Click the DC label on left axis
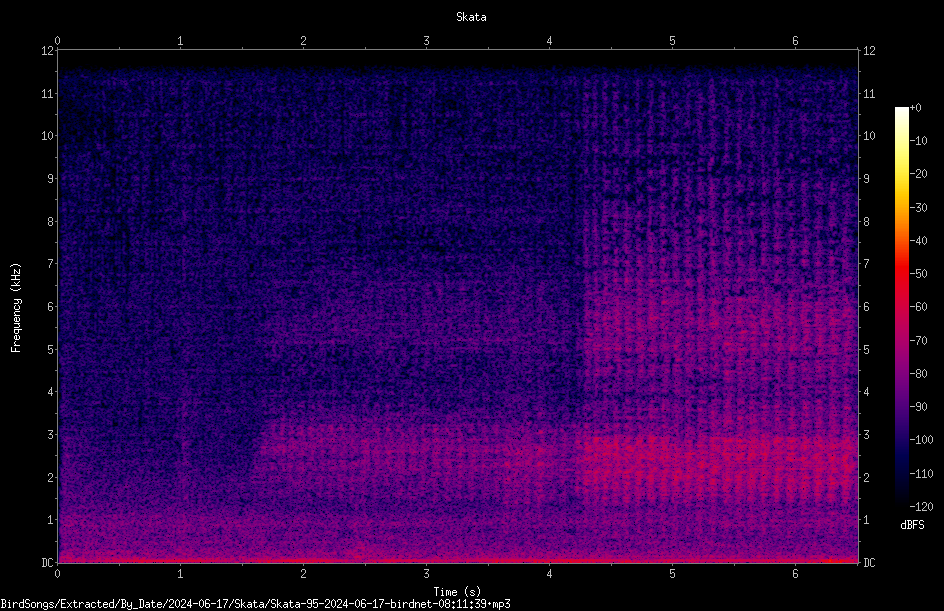The width and height of the screenshot is (944, 611). 48,562
